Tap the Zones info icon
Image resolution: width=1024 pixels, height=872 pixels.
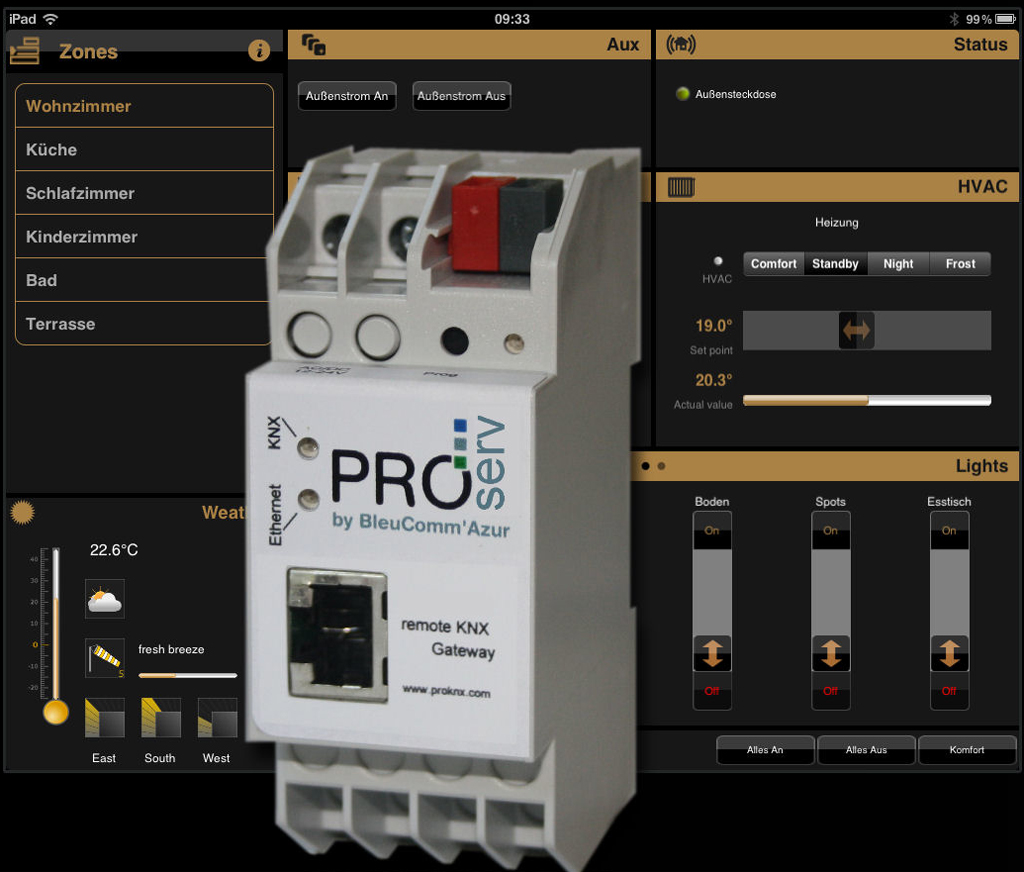pyautogui.click(x=259, y=51)
